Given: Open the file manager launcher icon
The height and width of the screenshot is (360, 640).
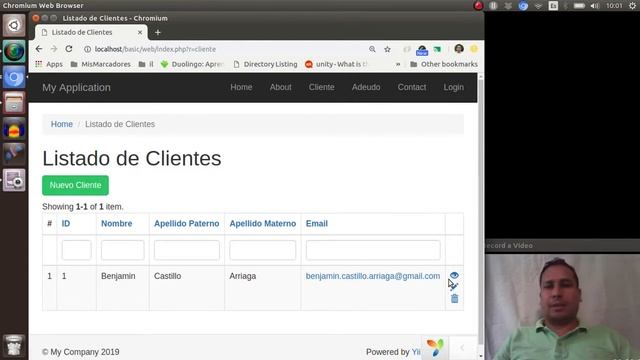Looking at the screenshot, I should 14,103.
